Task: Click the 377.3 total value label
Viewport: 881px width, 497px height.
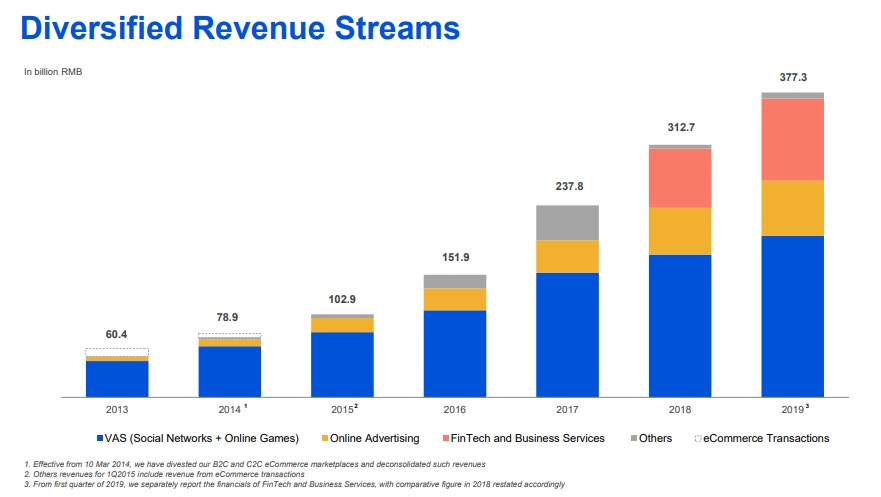Action: tap(792, 77)
